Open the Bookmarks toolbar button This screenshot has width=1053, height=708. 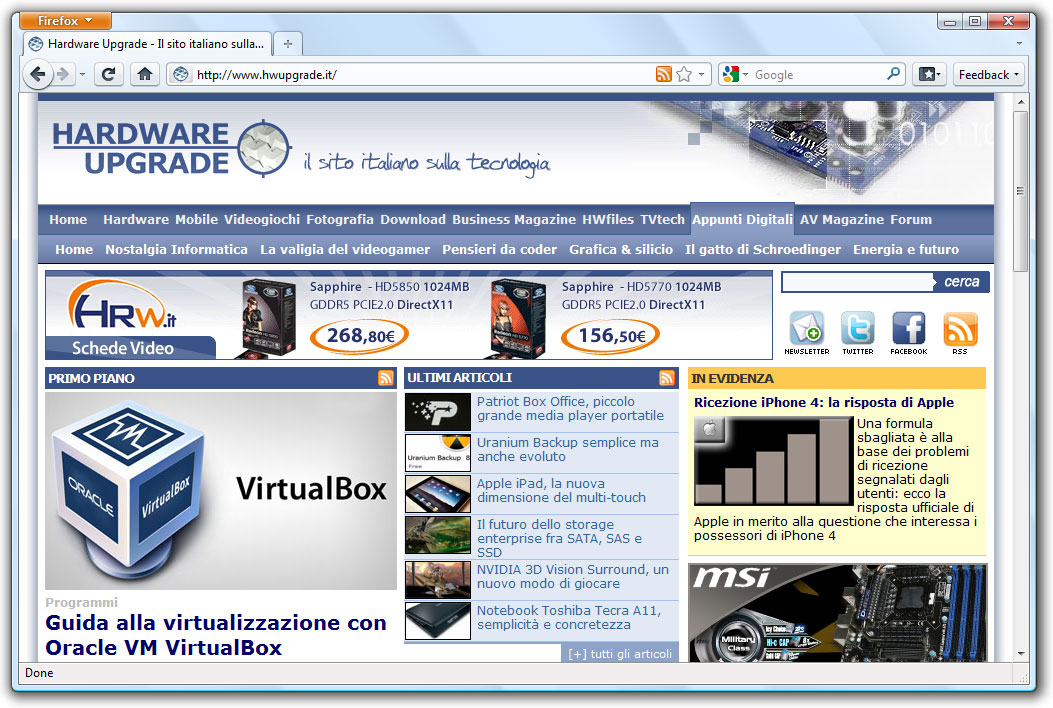pyautogui.click(x=930, y=74)
